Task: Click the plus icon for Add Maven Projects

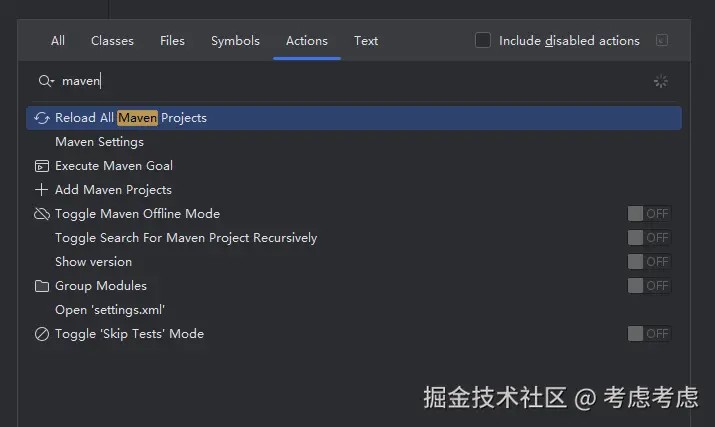Action: pyautogui.click(x=42, y=190)
